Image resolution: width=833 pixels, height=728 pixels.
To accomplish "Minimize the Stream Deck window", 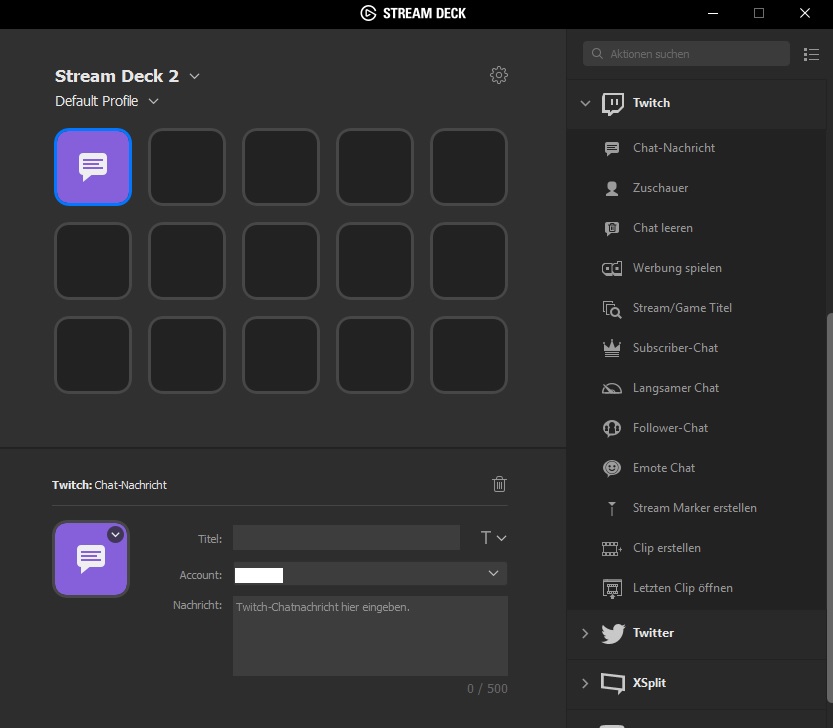I will 713,13.
